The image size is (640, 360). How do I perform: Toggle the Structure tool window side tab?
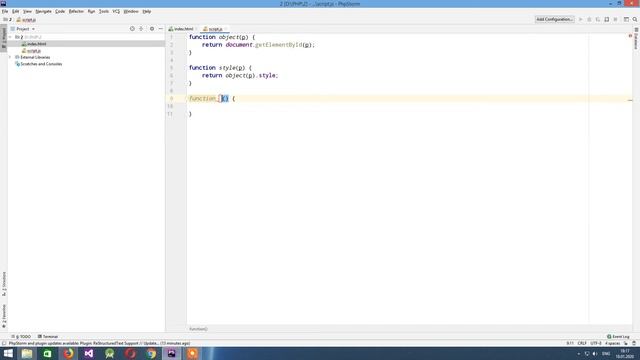click(4, 284)
